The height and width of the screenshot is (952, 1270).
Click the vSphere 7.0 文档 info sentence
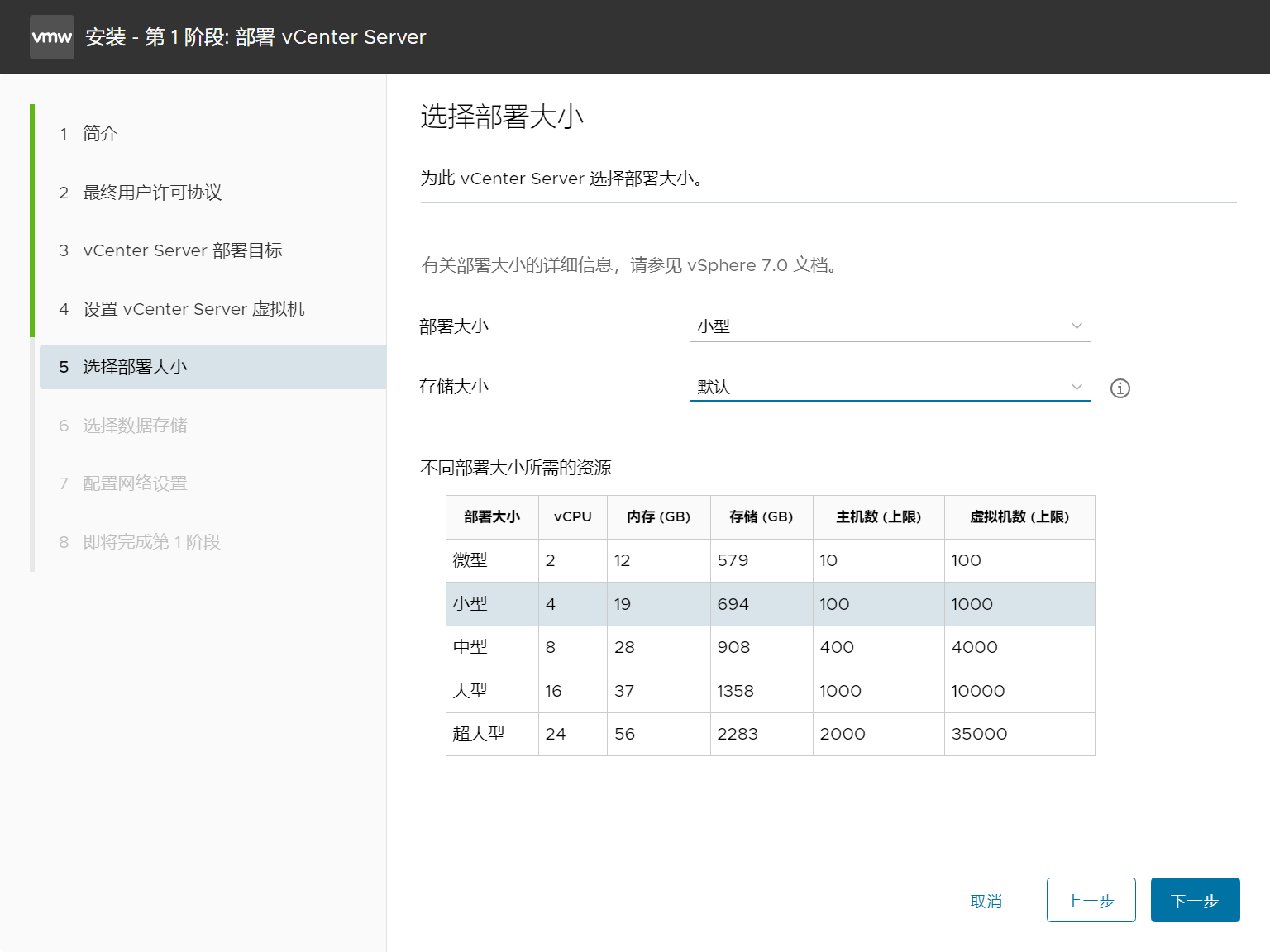point(631,265)
